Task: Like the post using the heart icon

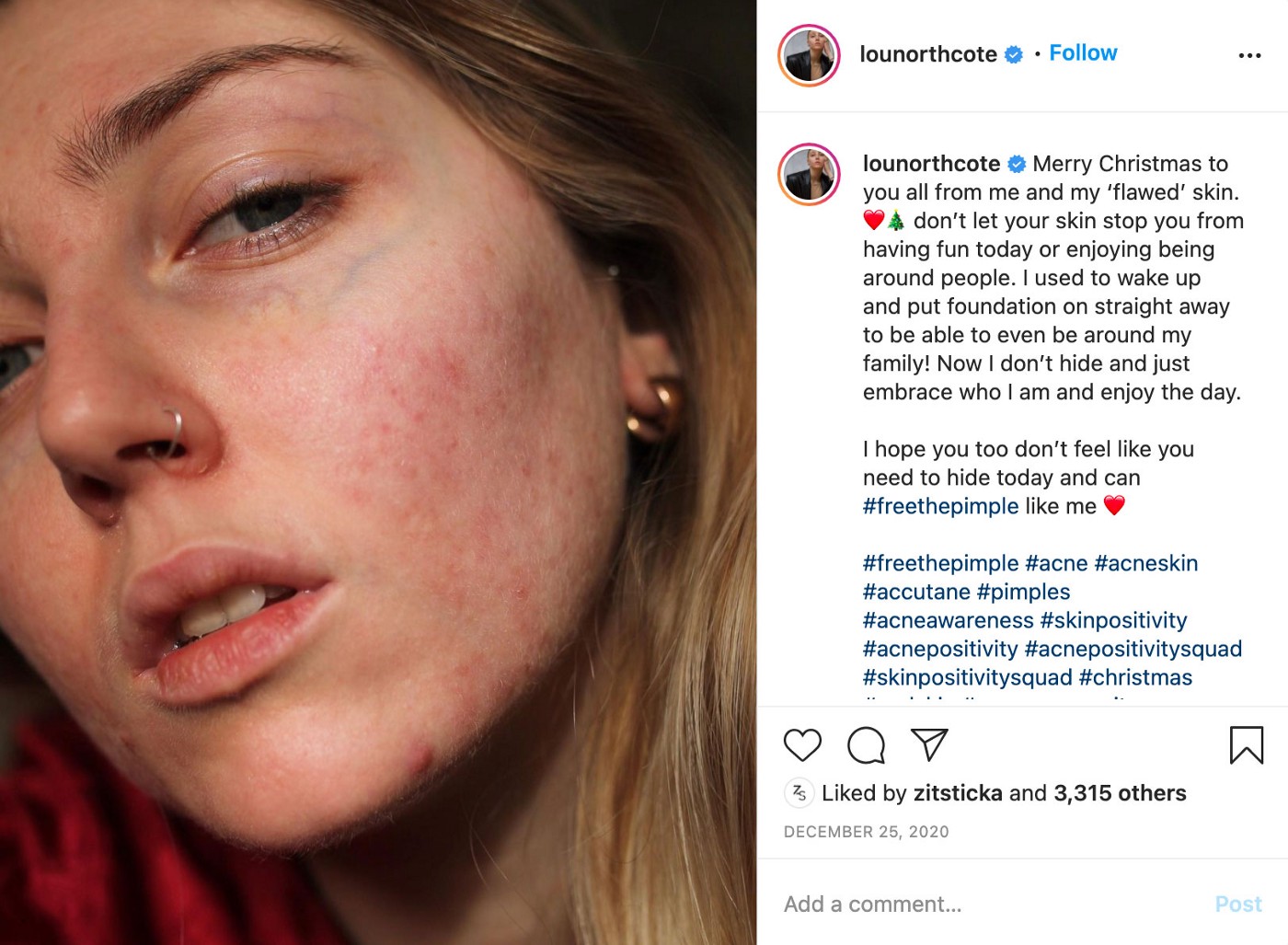Action: (801, 745)
